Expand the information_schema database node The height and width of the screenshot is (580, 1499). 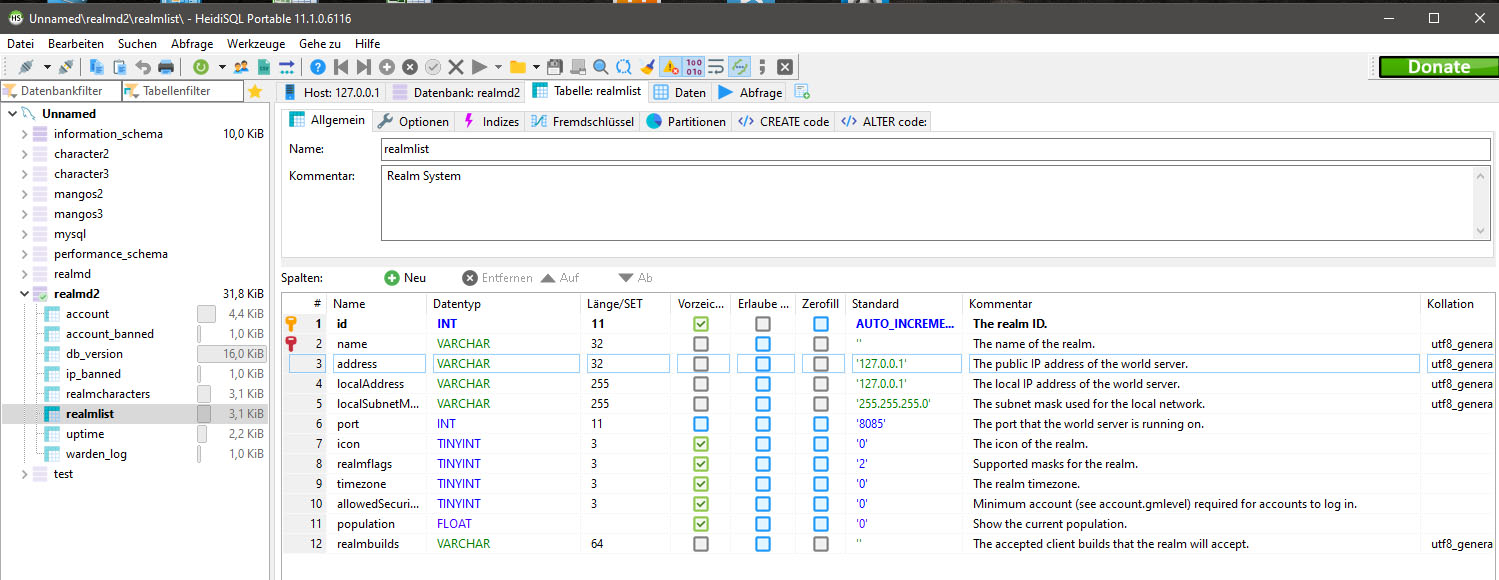pos(25,134)
